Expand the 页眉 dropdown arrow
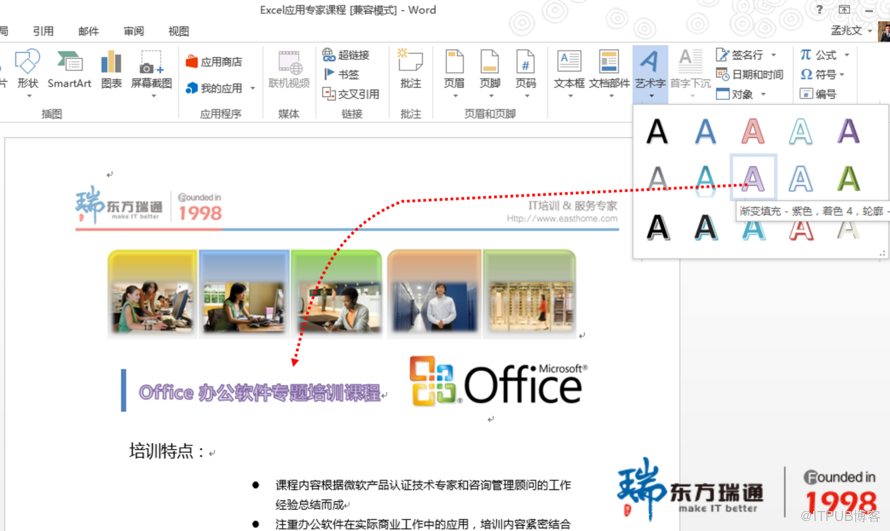This screenshot has height=531, width=890. pyautogui.click(x=455, y=96)
